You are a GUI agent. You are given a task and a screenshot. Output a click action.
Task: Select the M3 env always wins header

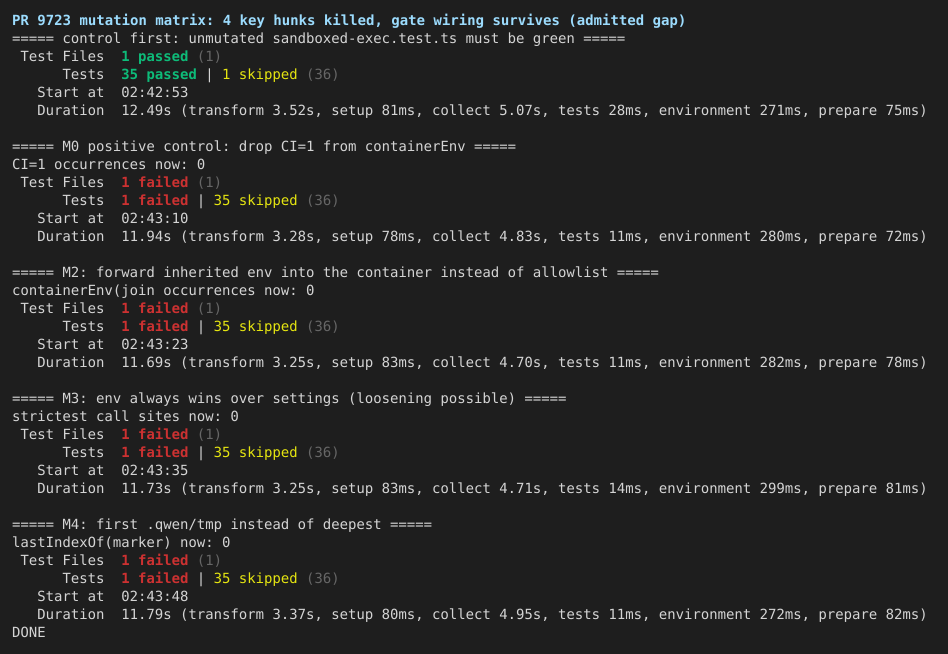point(290,399)
